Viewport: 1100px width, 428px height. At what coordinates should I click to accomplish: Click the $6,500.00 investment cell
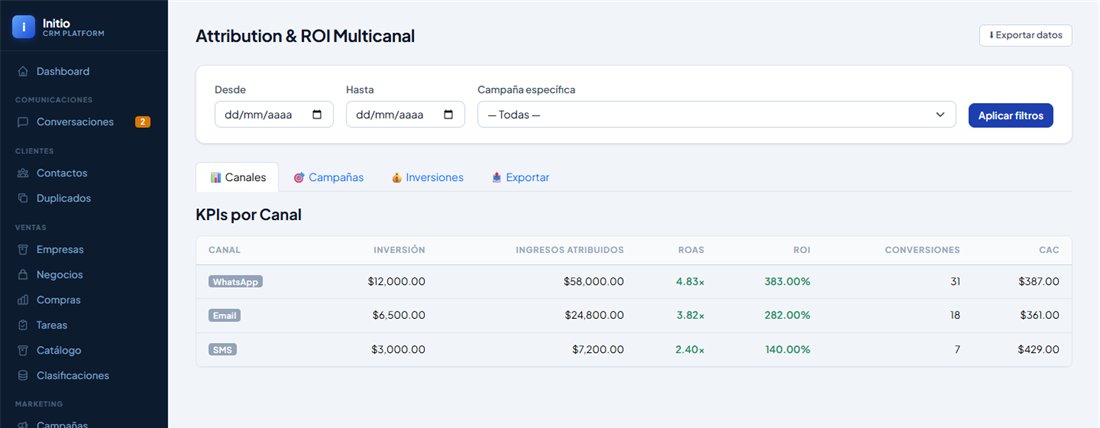pyautogui.click(x=398, y=316)
